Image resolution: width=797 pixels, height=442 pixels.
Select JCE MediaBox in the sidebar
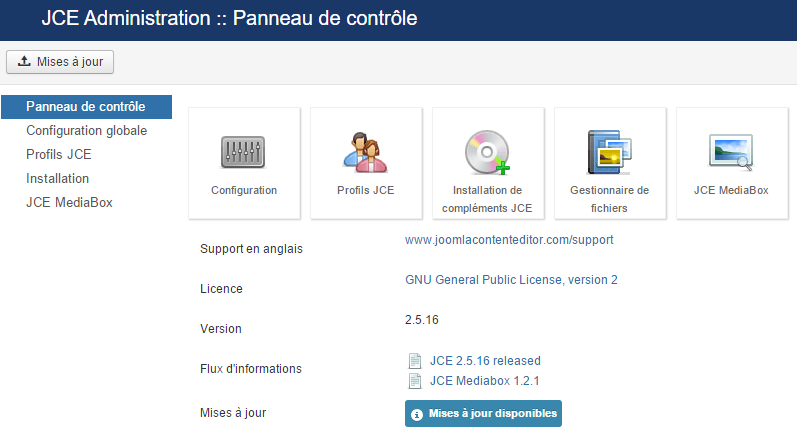[x=70, y=203]
